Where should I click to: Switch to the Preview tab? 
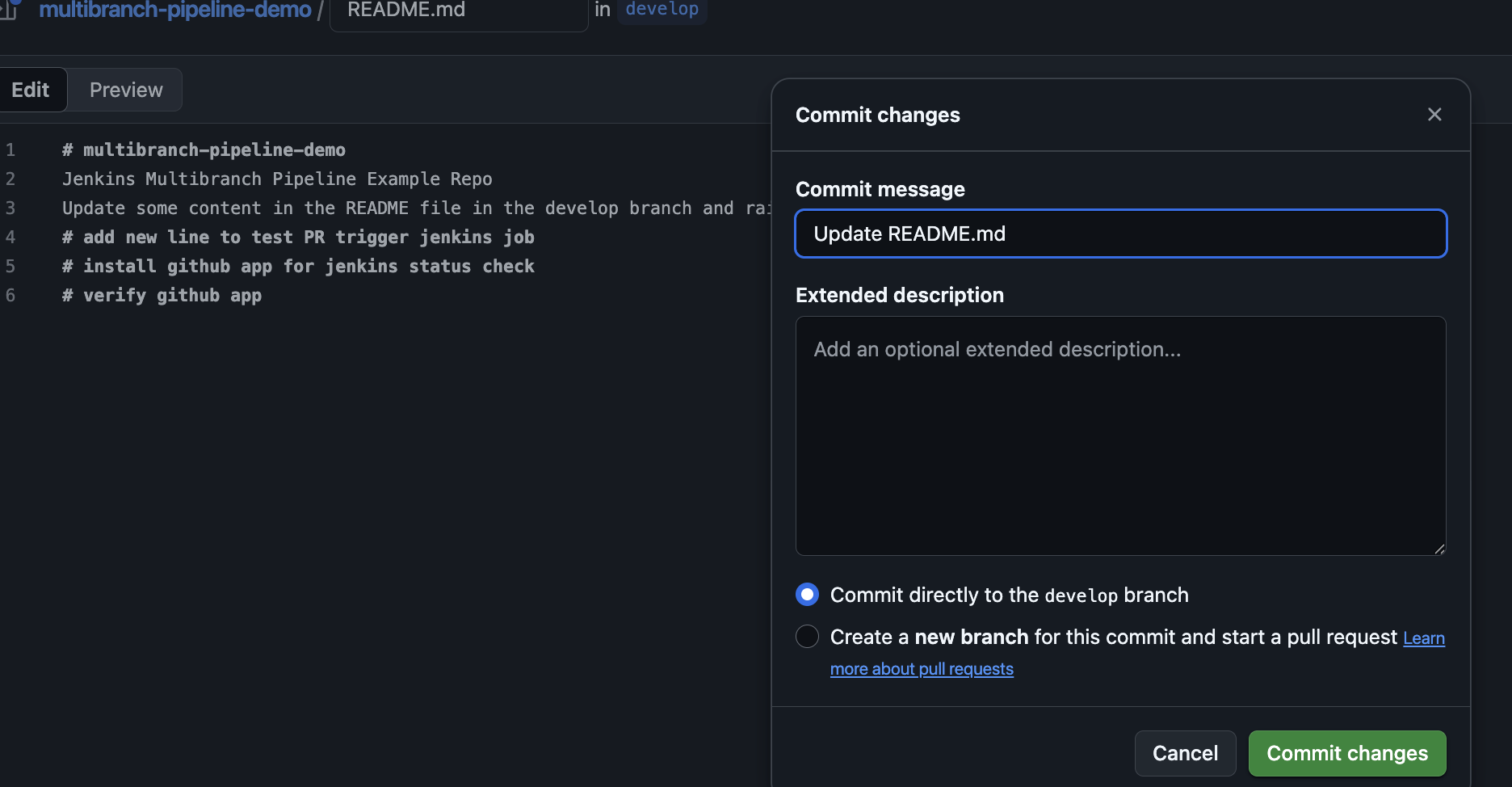(126, 90)
